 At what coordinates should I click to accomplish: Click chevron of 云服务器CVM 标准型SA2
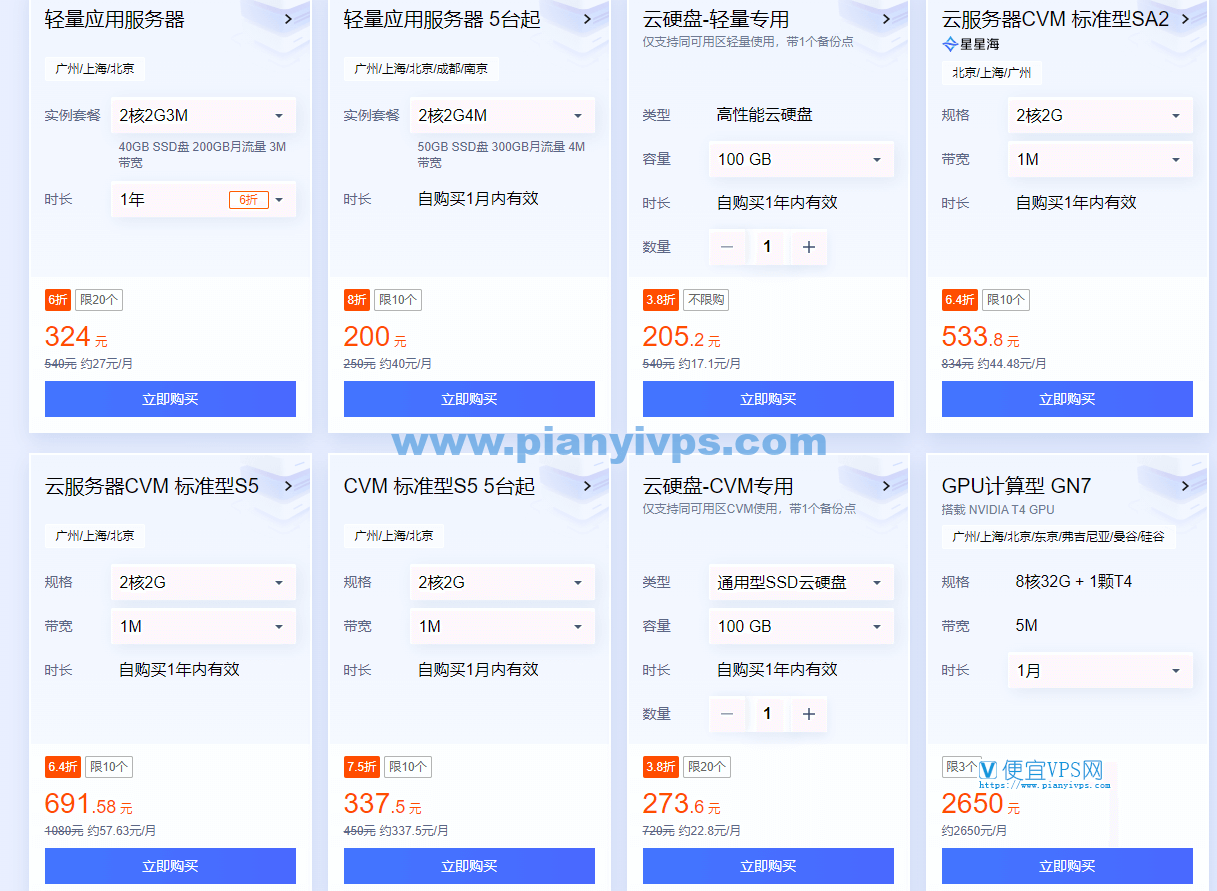[1185, 19]
